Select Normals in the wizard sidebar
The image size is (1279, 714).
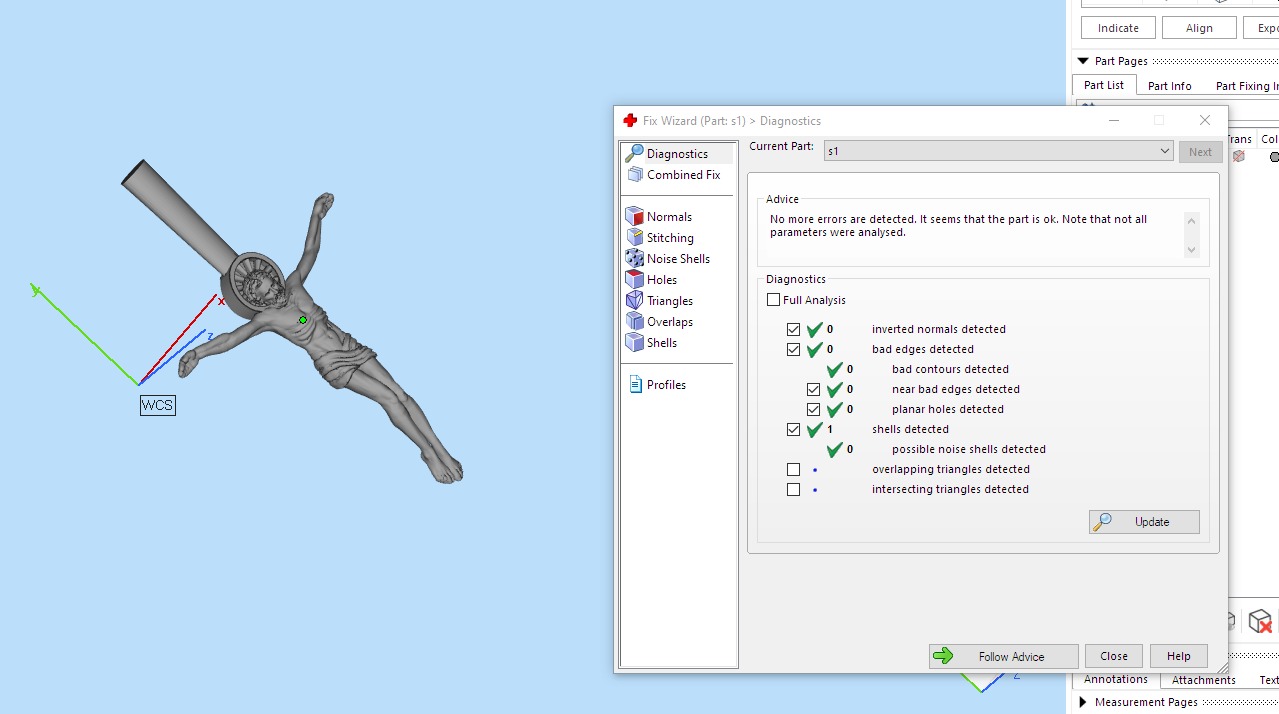[668, 216]
